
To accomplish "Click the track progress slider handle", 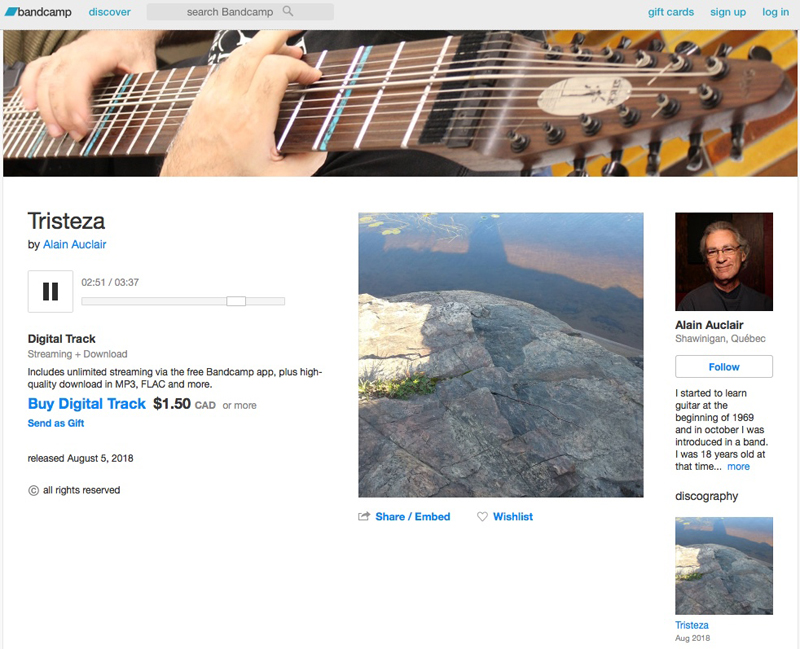I will (x=236, y=301).
